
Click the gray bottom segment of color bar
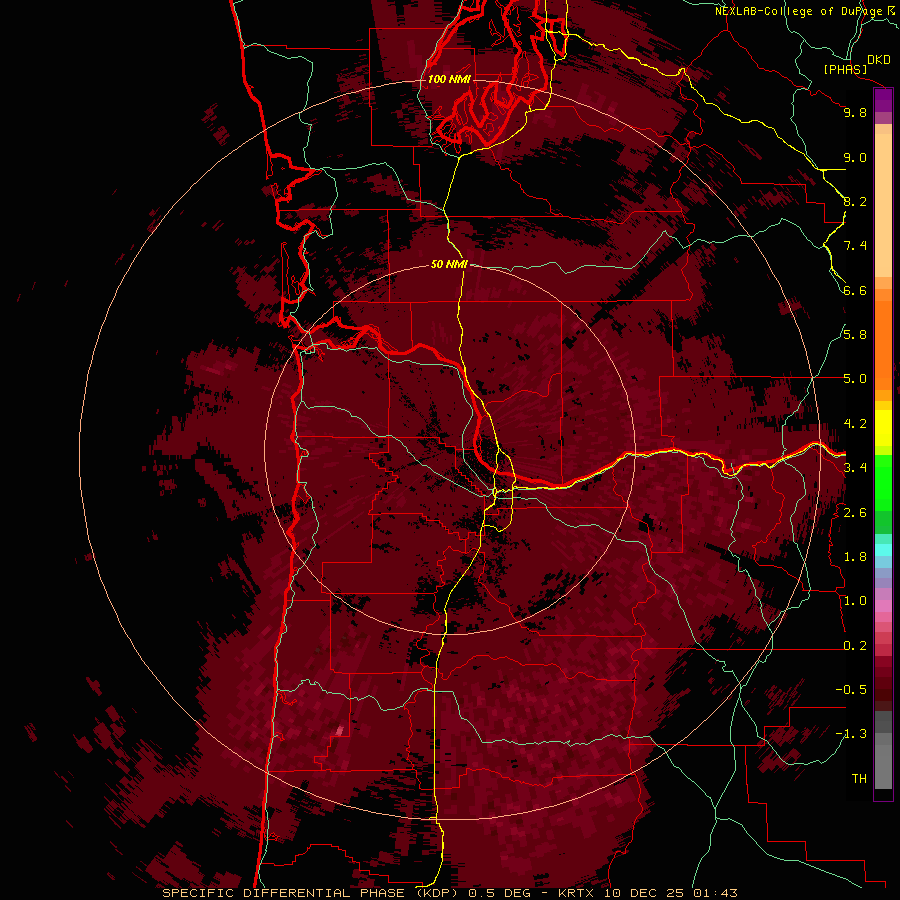tap(883, 766)
